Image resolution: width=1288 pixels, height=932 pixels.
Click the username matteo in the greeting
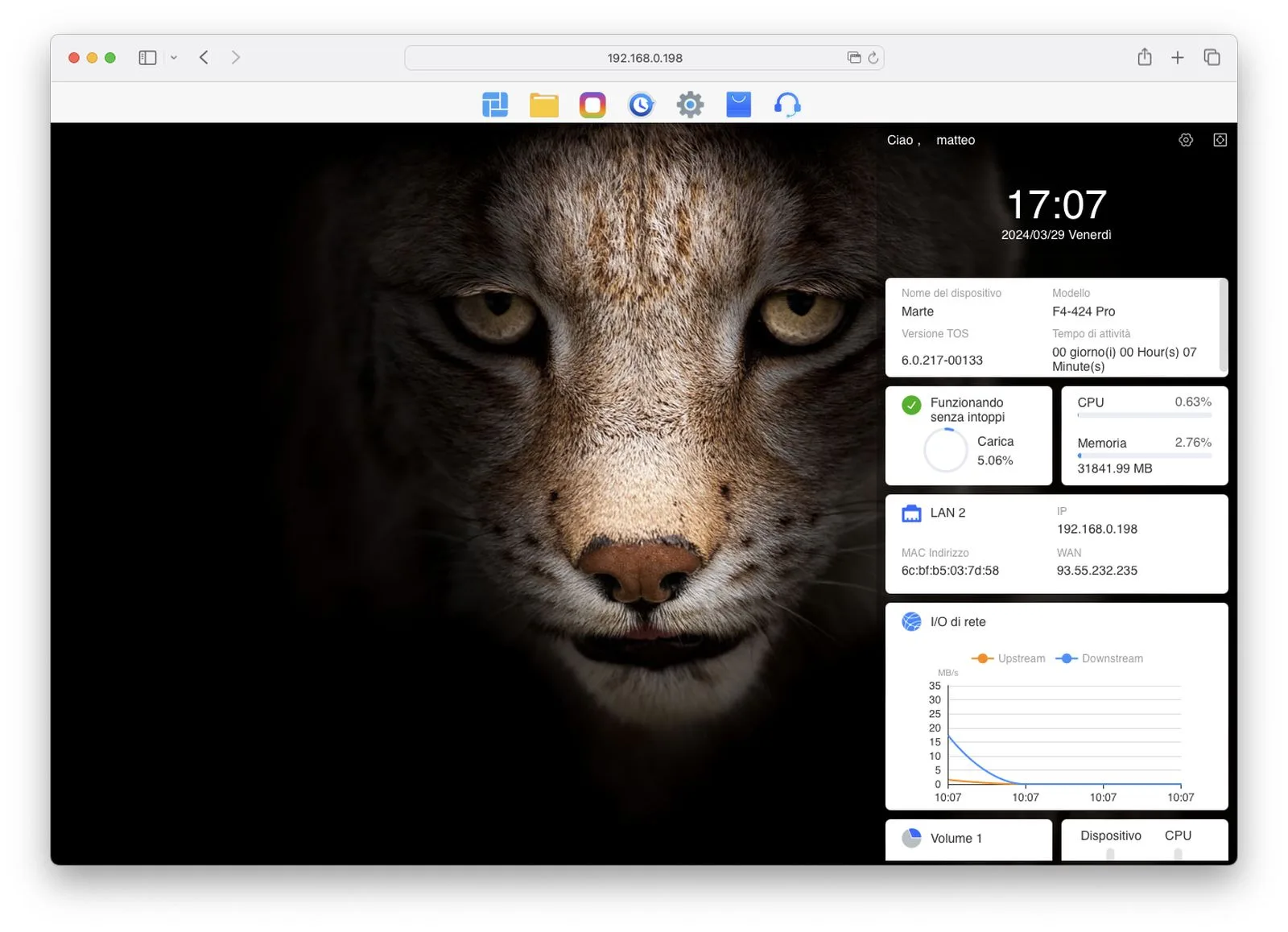point(956,140)
